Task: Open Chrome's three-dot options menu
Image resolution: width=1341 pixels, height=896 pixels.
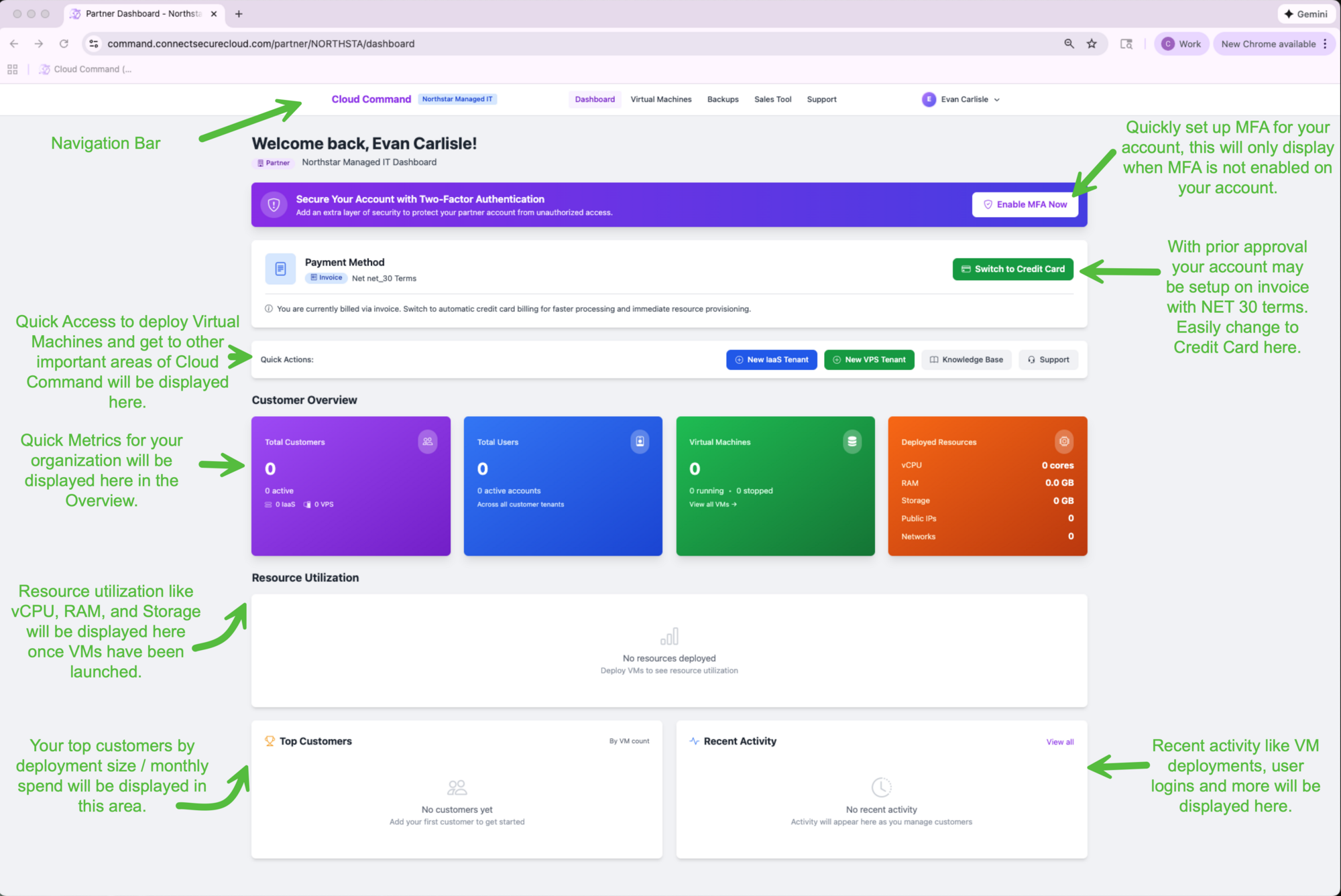Action: tap(1326, 44)
